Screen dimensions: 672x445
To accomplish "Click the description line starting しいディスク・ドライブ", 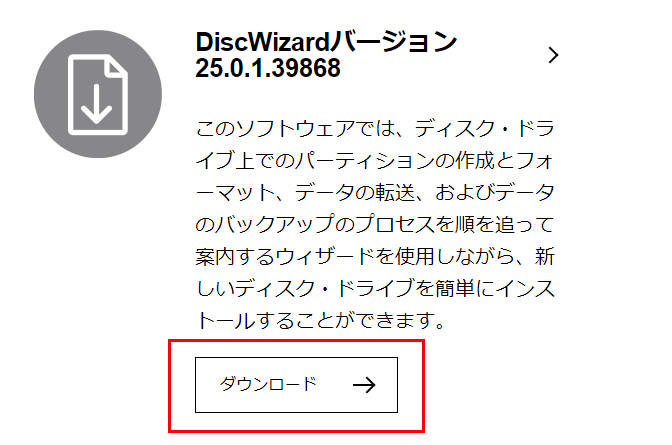I will [x=375, y=288].
